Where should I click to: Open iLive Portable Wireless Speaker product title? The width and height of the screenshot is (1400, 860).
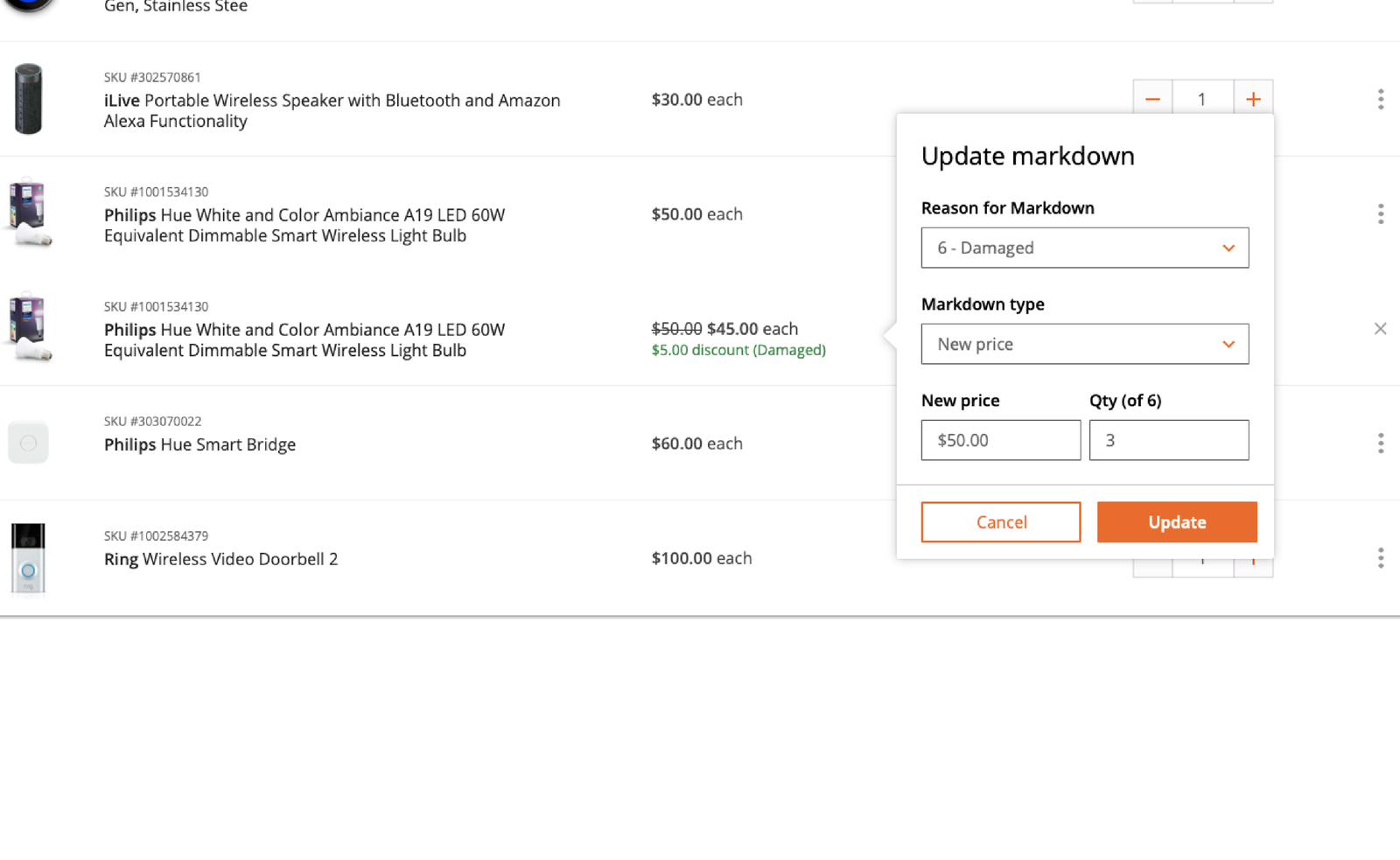[x=332, y=110]
